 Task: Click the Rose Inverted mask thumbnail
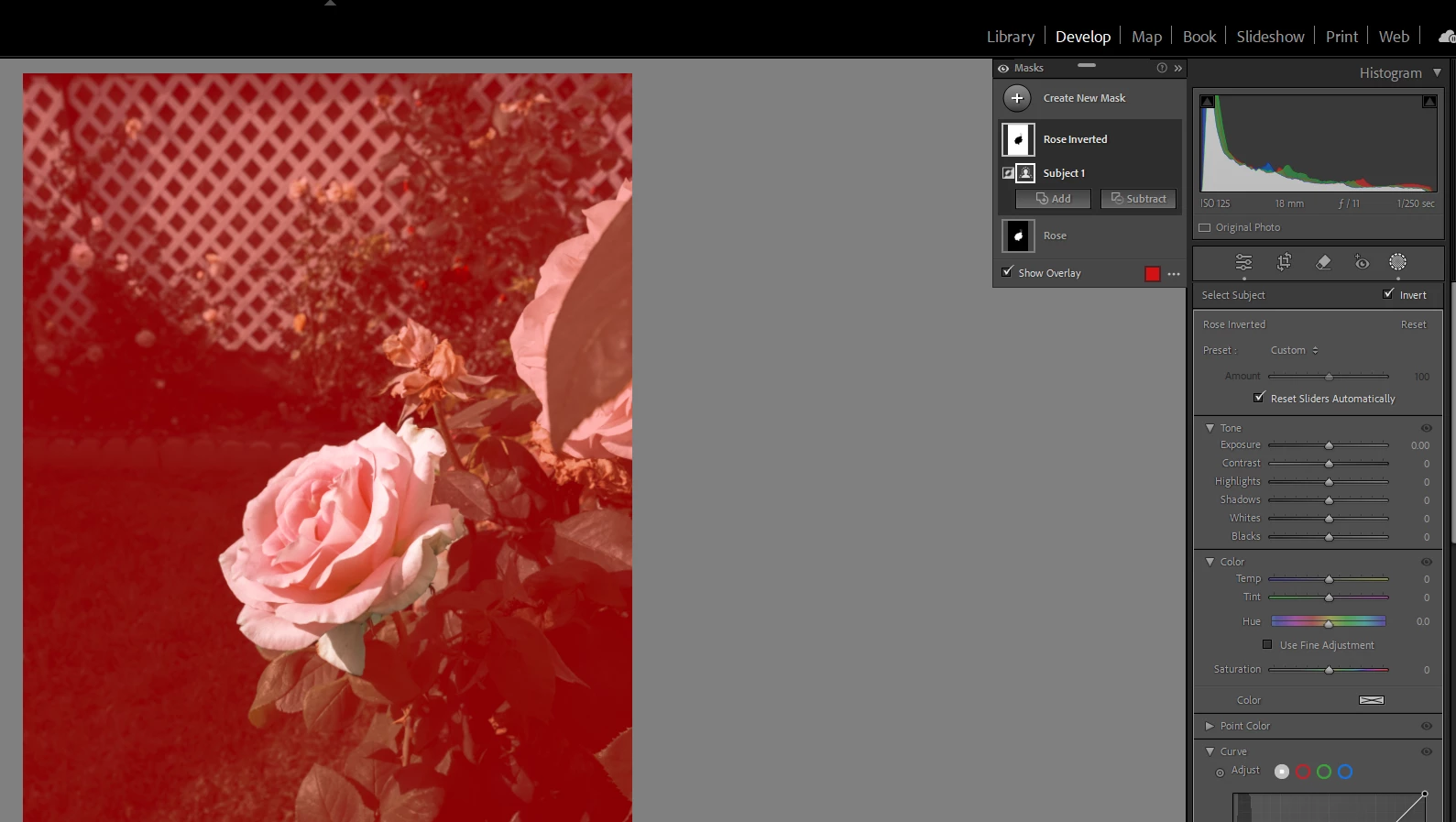(1018, 139)
